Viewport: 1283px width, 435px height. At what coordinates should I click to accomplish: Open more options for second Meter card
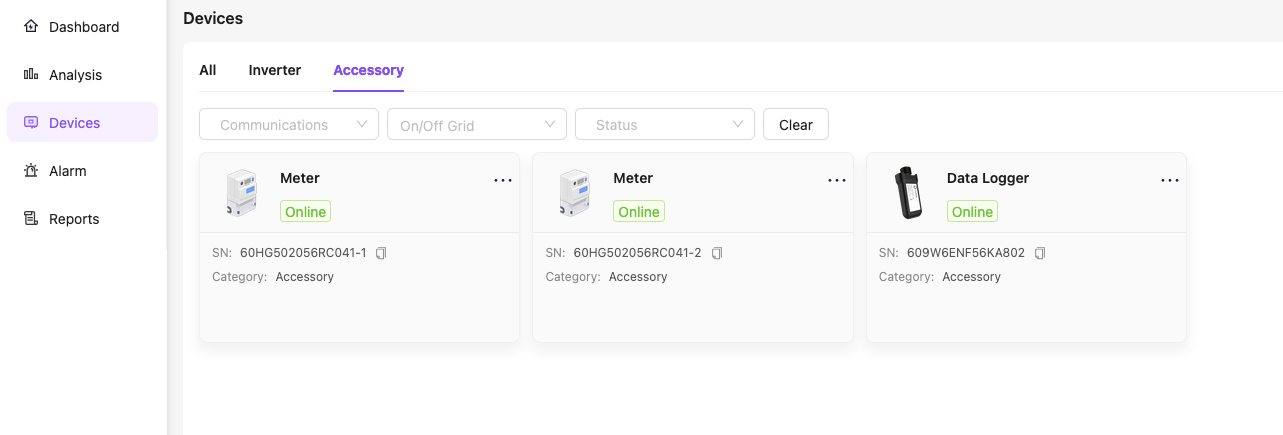click(x=837, y=180)
